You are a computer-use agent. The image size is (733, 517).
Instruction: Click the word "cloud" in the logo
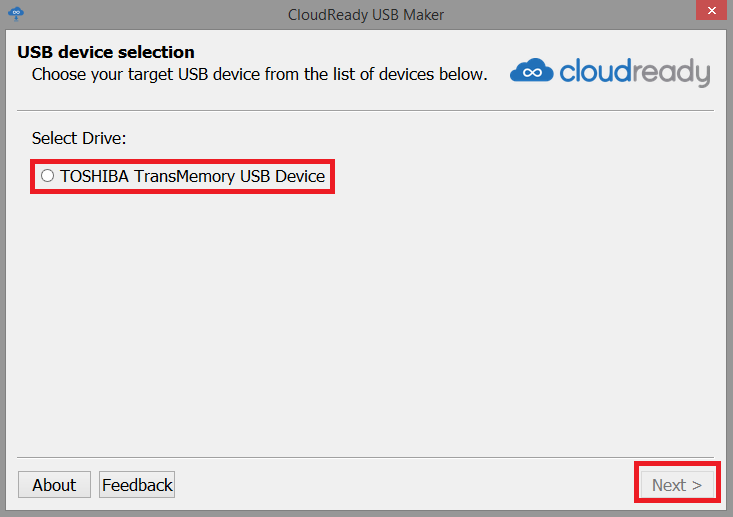595,72
